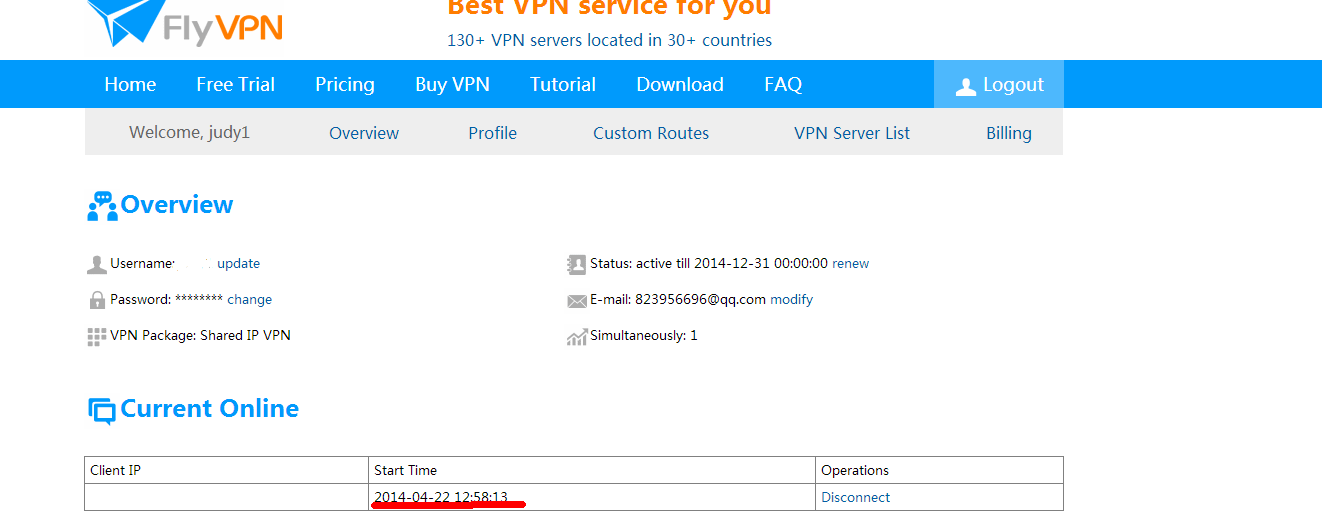Click the renew status link

(850, 264)
